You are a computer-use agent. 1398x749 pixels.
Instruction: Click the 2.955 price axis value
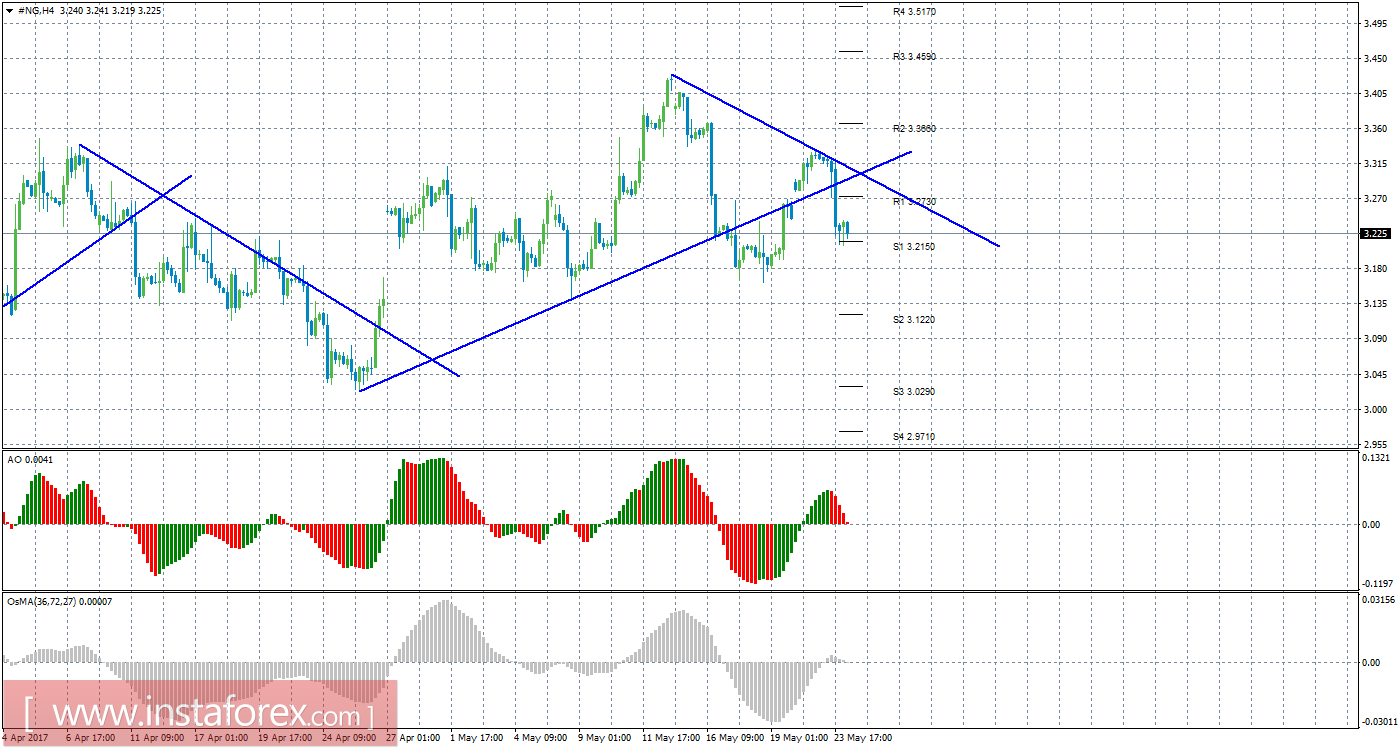pyautogui.click(x=1374, y=444)
